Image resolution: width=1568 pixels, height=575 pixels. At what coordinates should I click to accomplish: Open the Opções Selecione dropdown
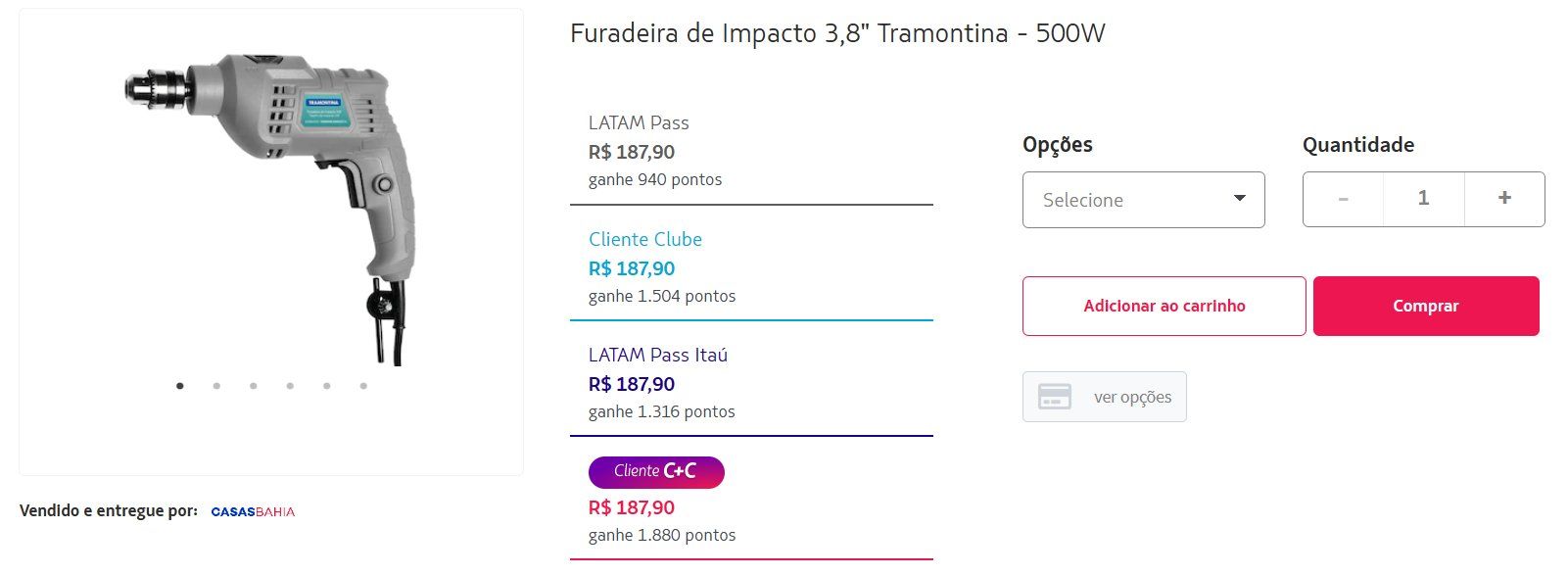coord(1143,200)
